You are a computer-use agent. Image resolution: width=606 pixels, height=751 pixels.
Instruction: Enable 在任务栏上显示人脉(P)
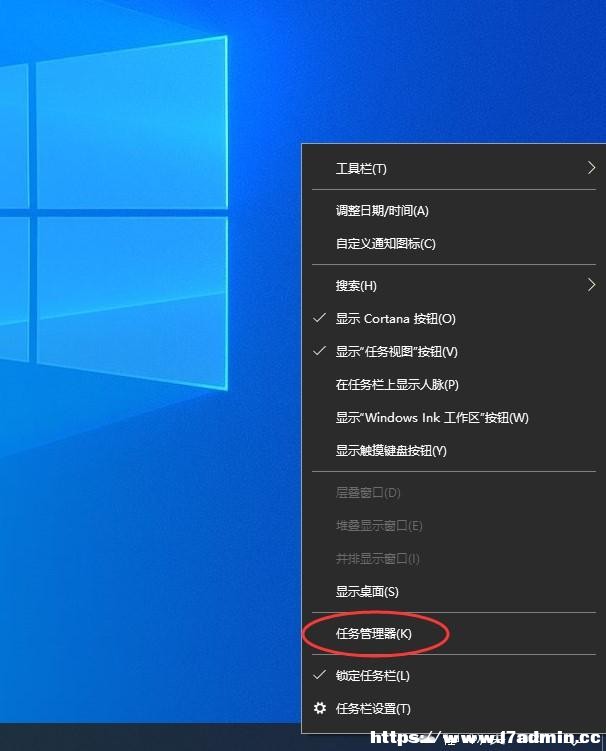point(454,385)
